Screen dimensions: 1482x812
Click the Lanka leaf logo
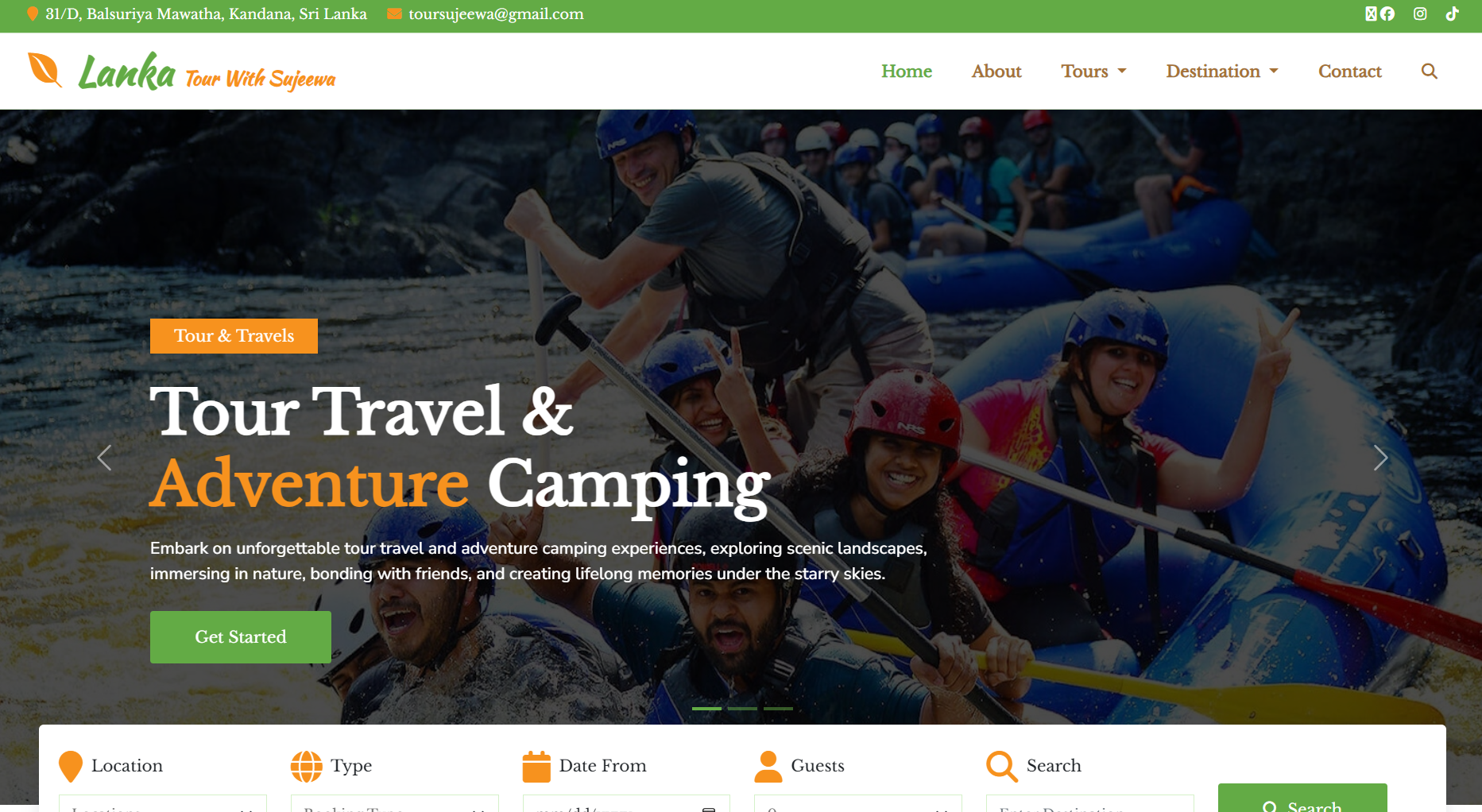[x=44, y=70]
